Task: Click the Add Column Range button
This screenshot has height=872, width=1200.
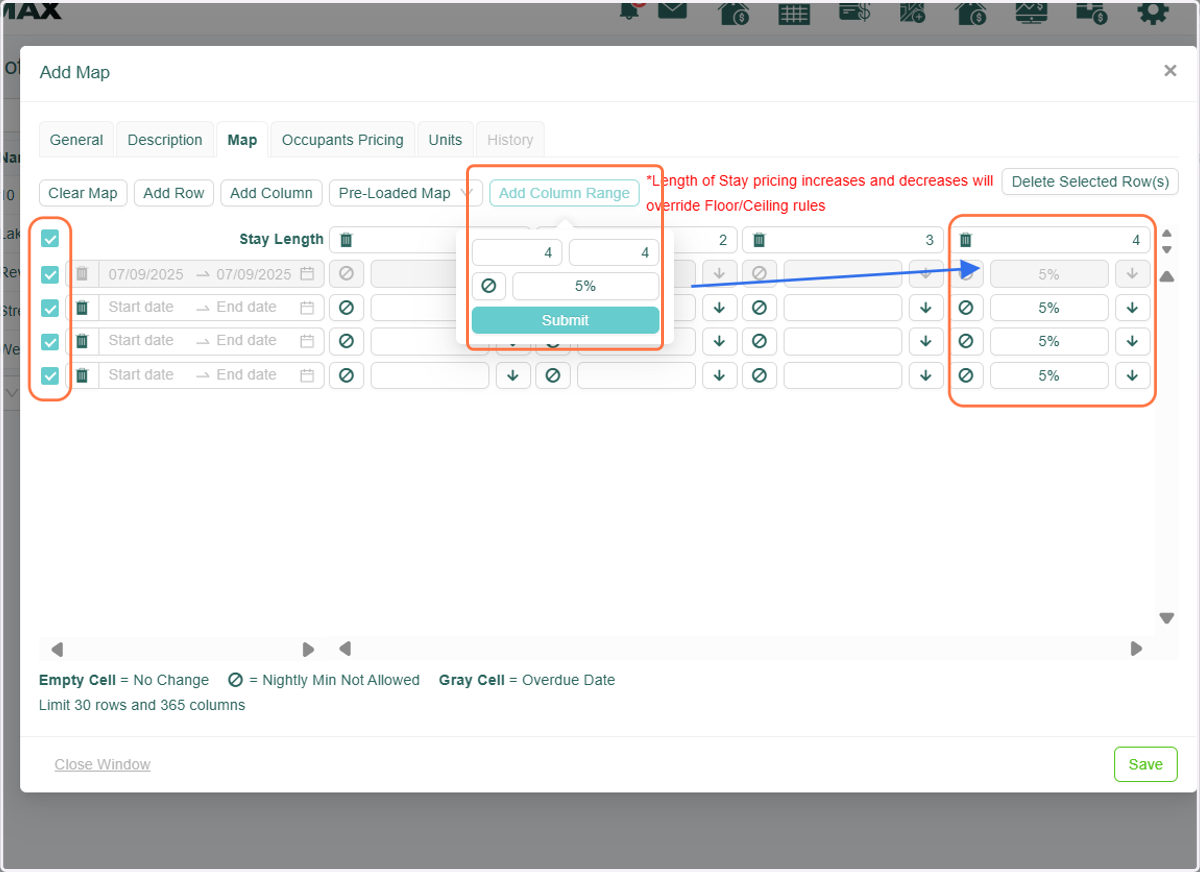Action: (x=564, y=193)
